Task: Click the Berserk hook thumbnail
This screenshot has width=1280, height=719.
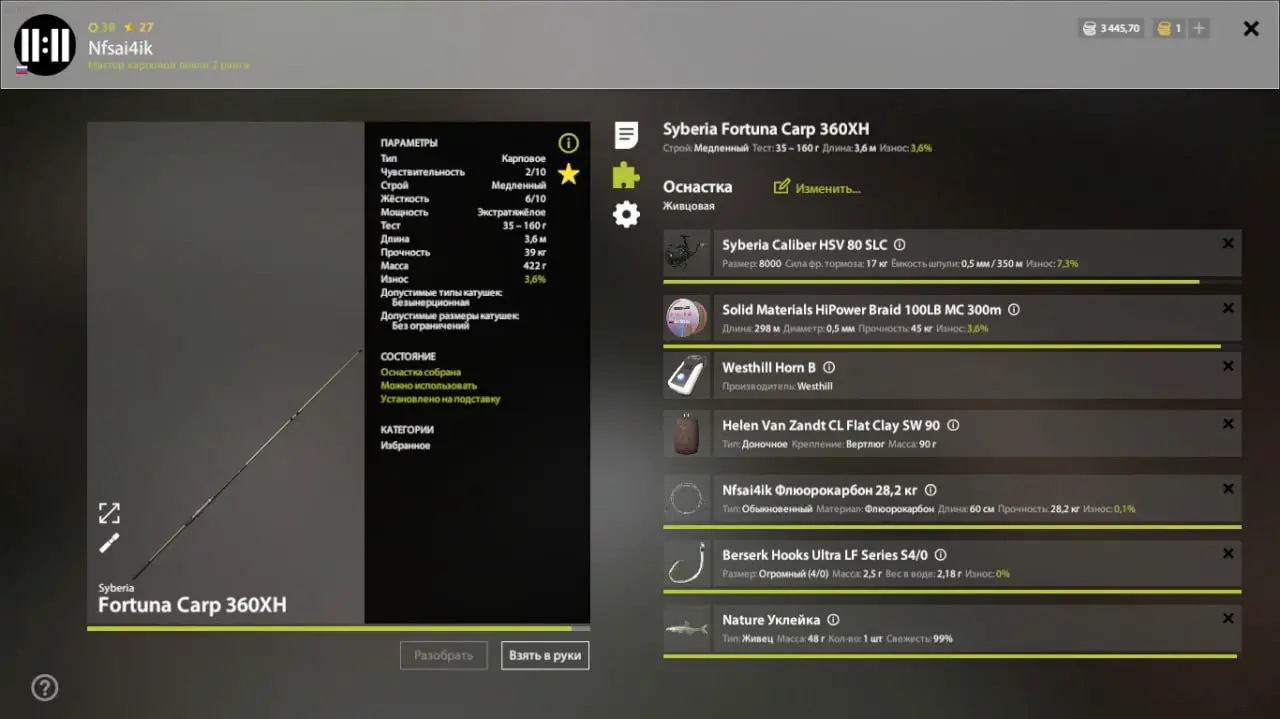Action: pyautogui.click(x=686, y=563)
